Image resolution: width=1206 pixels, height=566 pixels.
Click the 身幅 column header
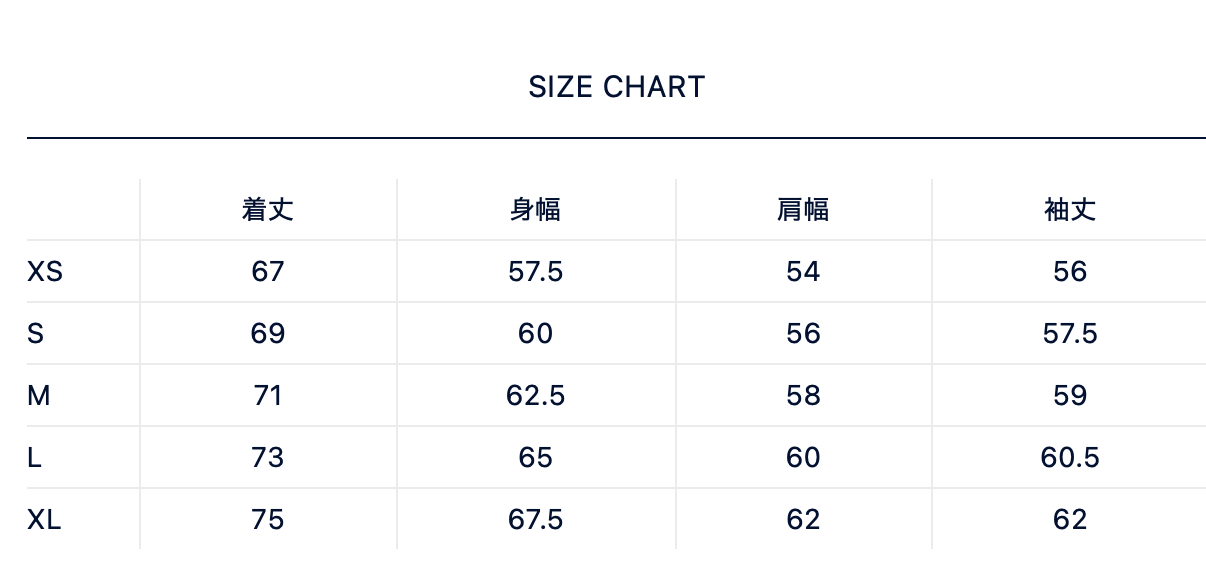[x=535, y=209]
